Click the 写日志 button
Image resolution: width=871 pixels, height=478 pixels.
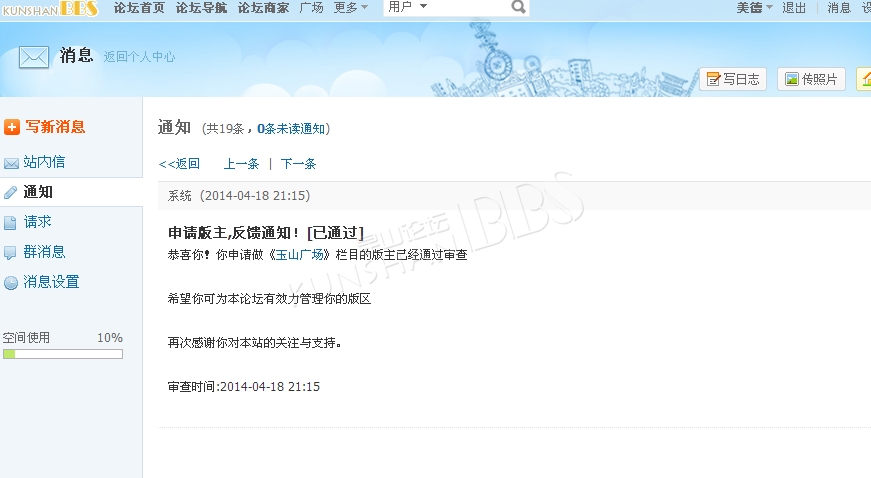click(x=733, y=79)
